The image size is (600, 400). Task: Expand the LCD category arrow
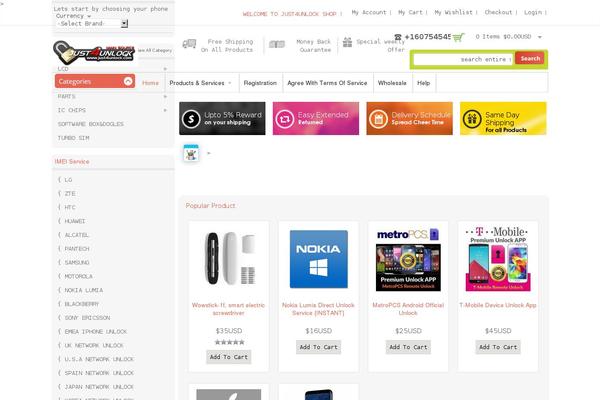click(165, 69)
